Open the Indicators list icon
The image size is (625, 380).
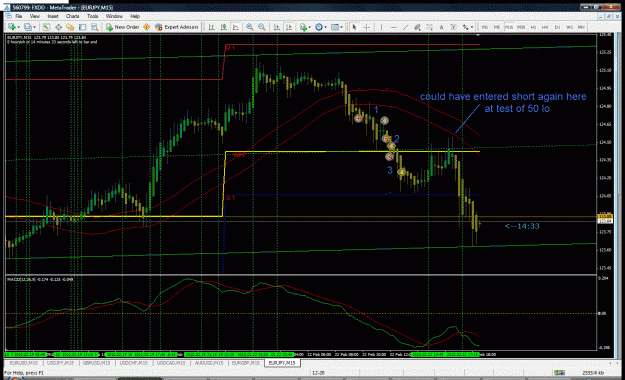[x=303, y=27]
